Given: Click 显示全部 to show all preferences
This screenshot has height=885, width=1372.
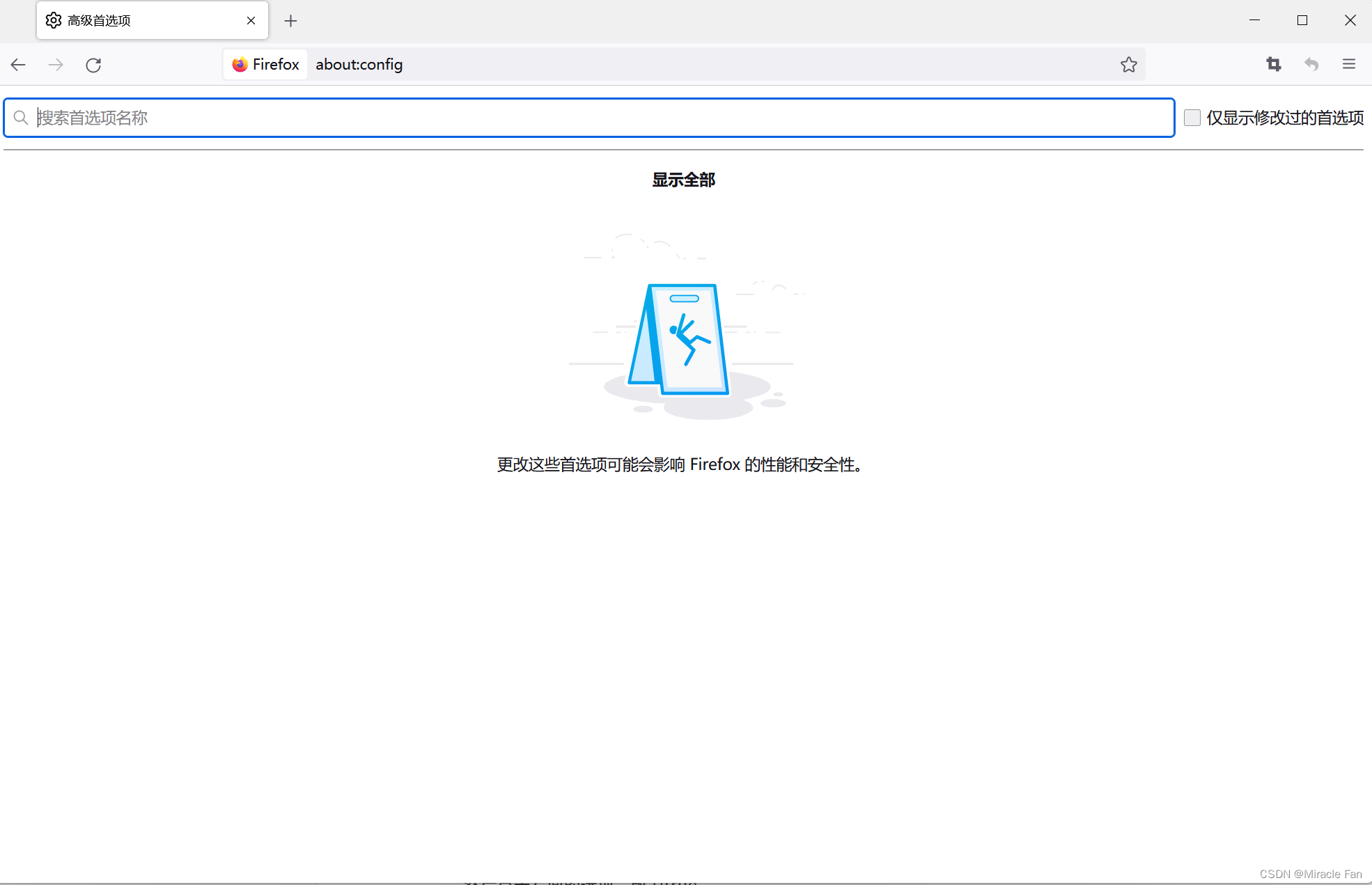Looking at the screenshot, I should pos(683,180).
